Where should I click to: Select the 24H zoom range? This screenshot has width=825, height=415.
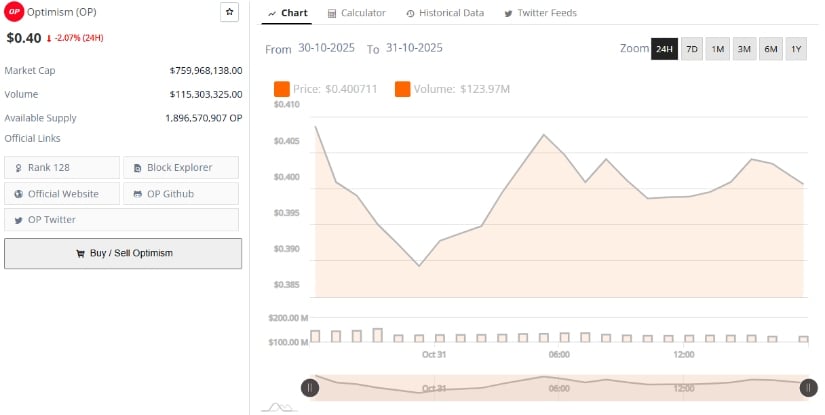pos(664,49)
